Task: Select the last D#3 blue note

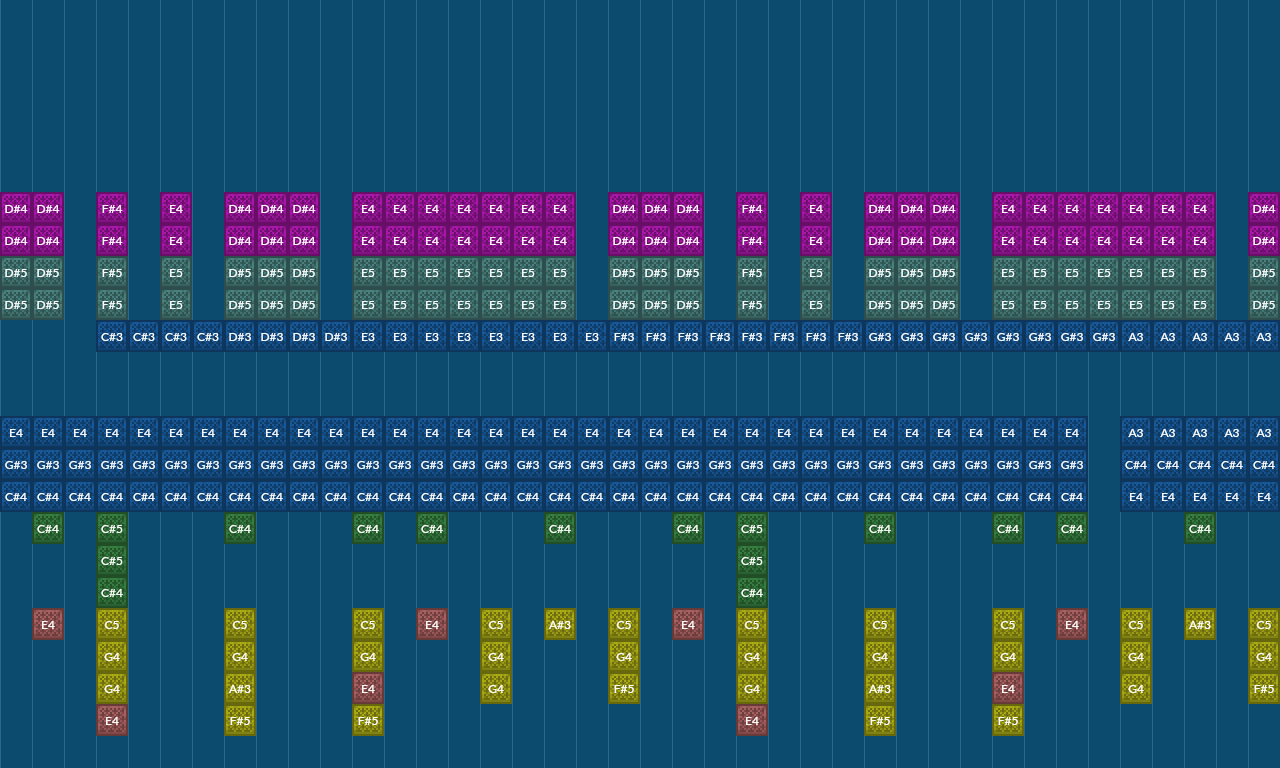Action: (x=335, y=337)
